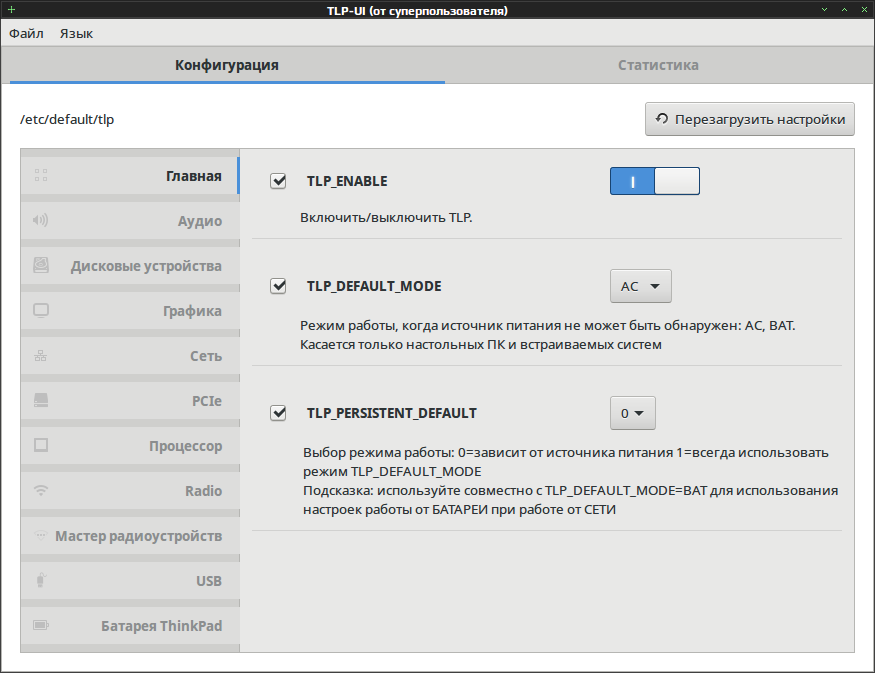The image size is (875, 673).
Task: Click Перезагрузить настройки button
Action: coord(749,119)
